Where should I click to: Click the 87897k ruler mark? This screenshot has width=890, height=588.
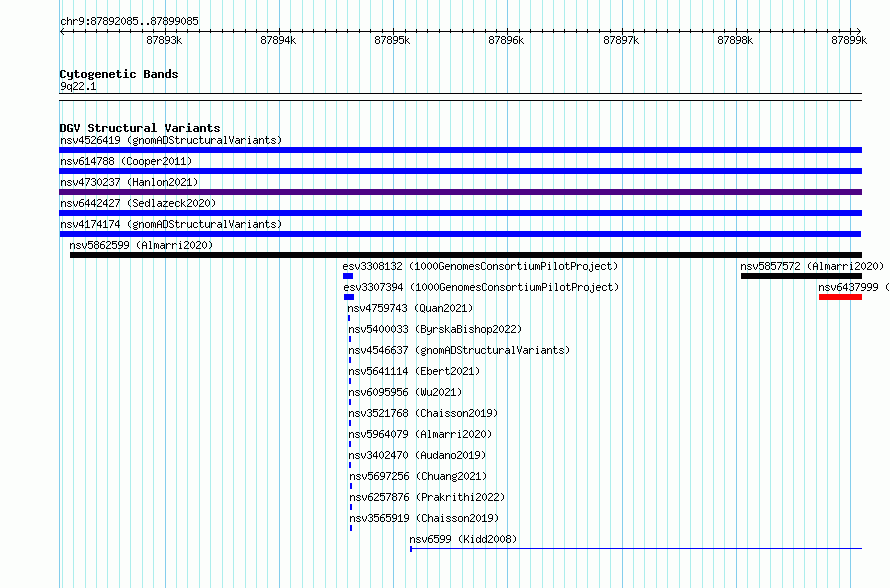621,40
